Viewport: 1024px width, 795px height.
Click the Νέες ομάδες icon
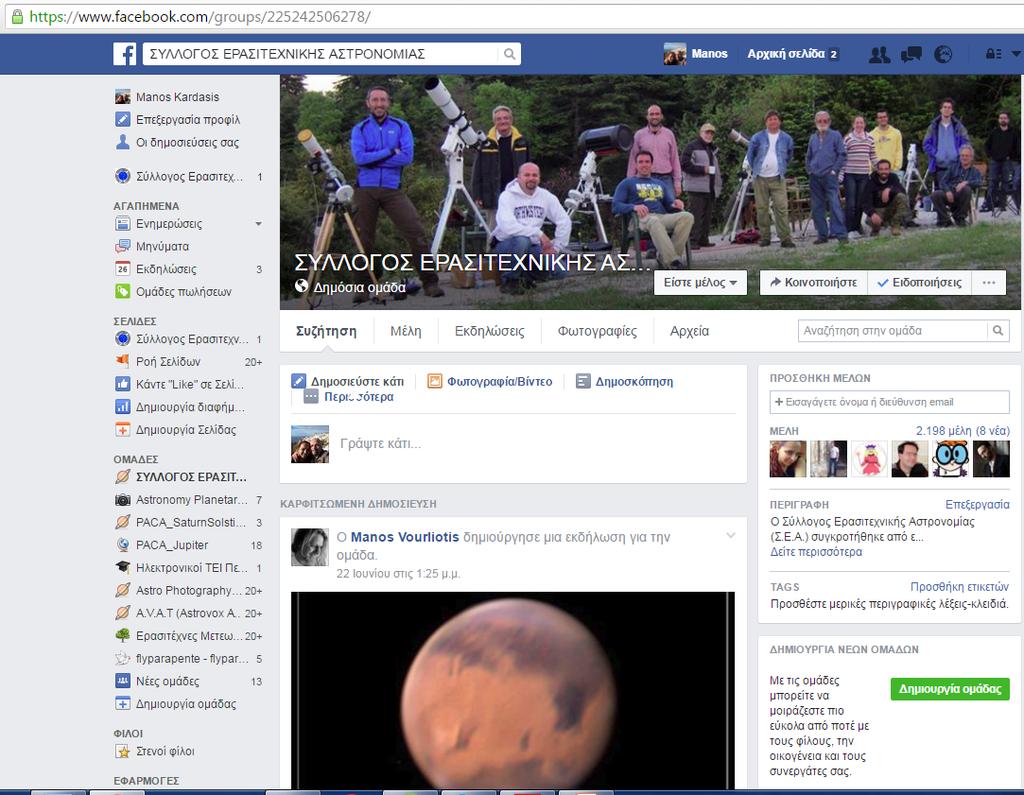[x=123, y=681]
